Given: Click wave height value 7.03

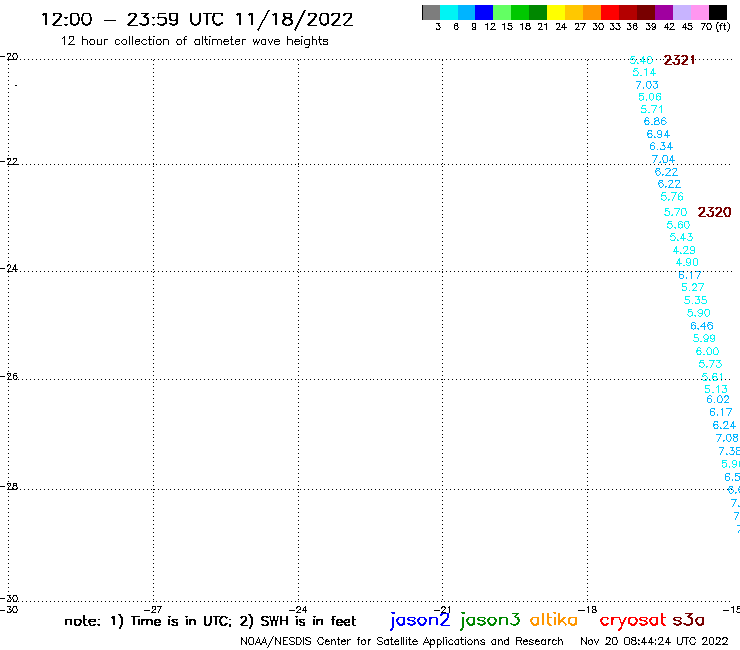Looking at the screenshot, I should (647, 85).
